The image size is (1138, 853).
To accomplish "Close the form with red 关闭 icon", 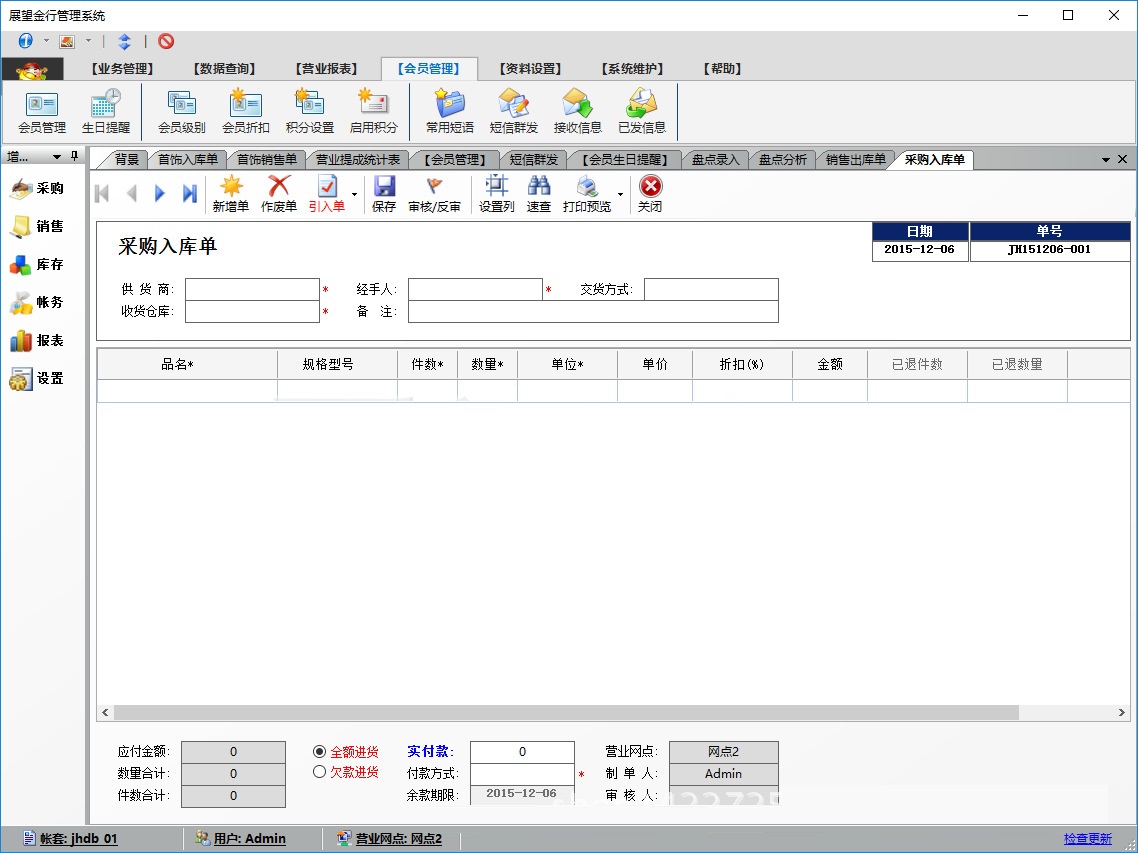I will point(650,194).
